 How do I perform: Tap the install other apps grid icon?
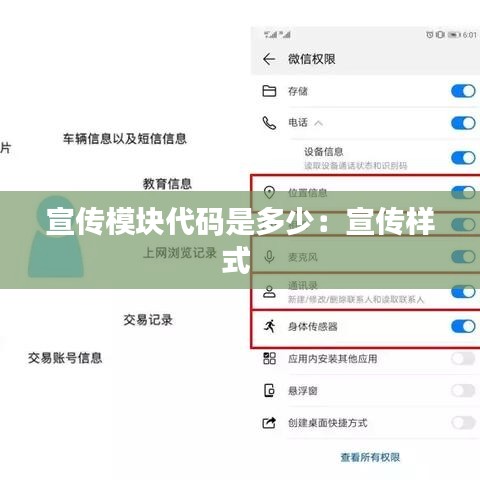tap(269, 358)
